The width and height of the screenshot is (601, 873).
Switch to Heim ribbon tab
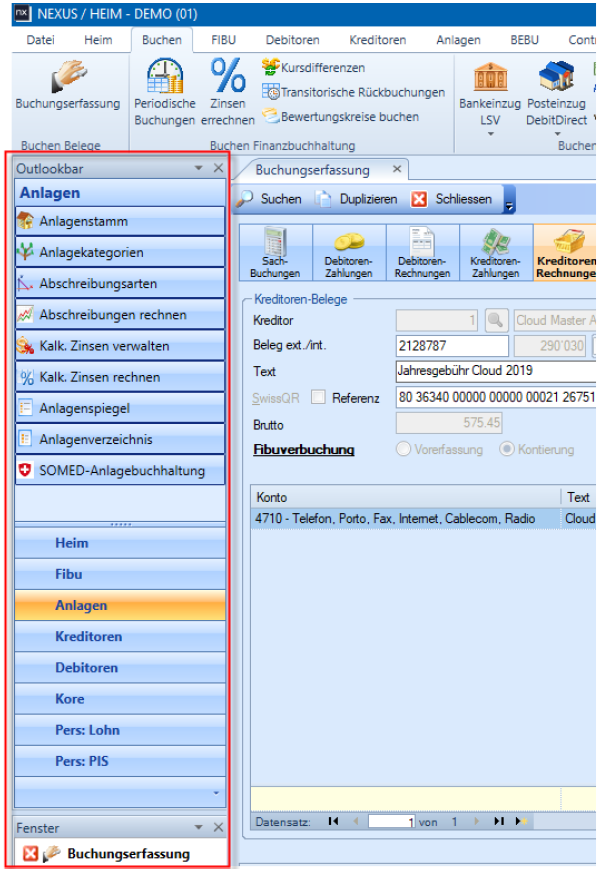pyautogui.click(x=98, y=40)
